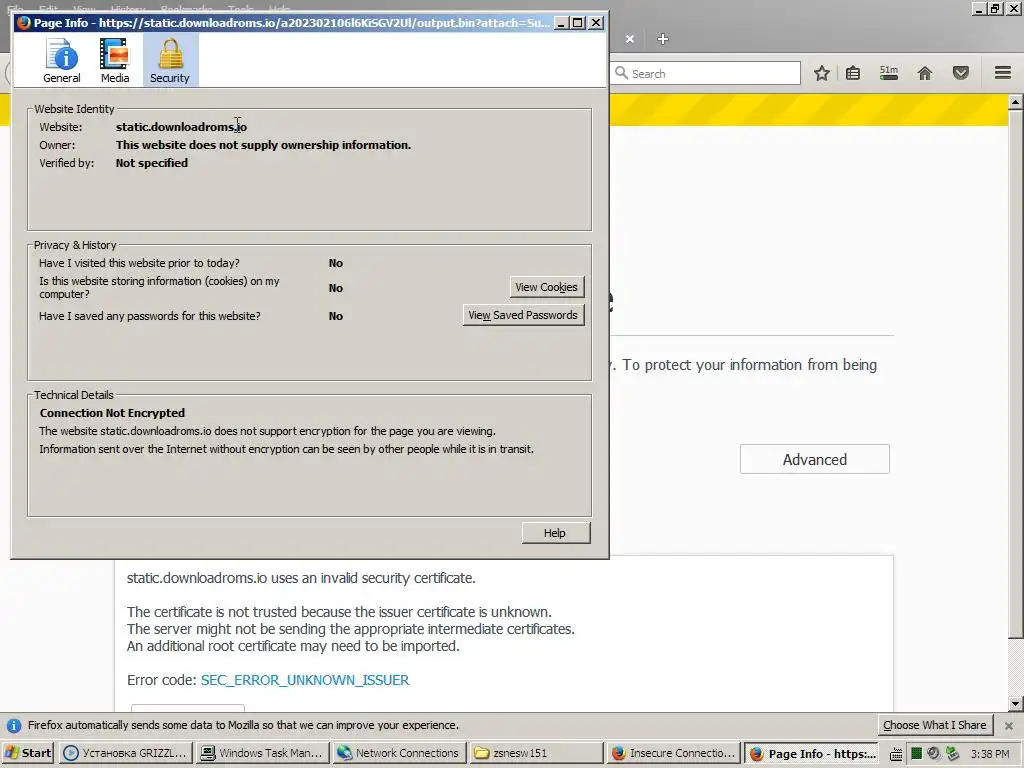This screenshot has height=768, width=1024.
Task: Click the ownership information text
Action: tap(263, 145)
